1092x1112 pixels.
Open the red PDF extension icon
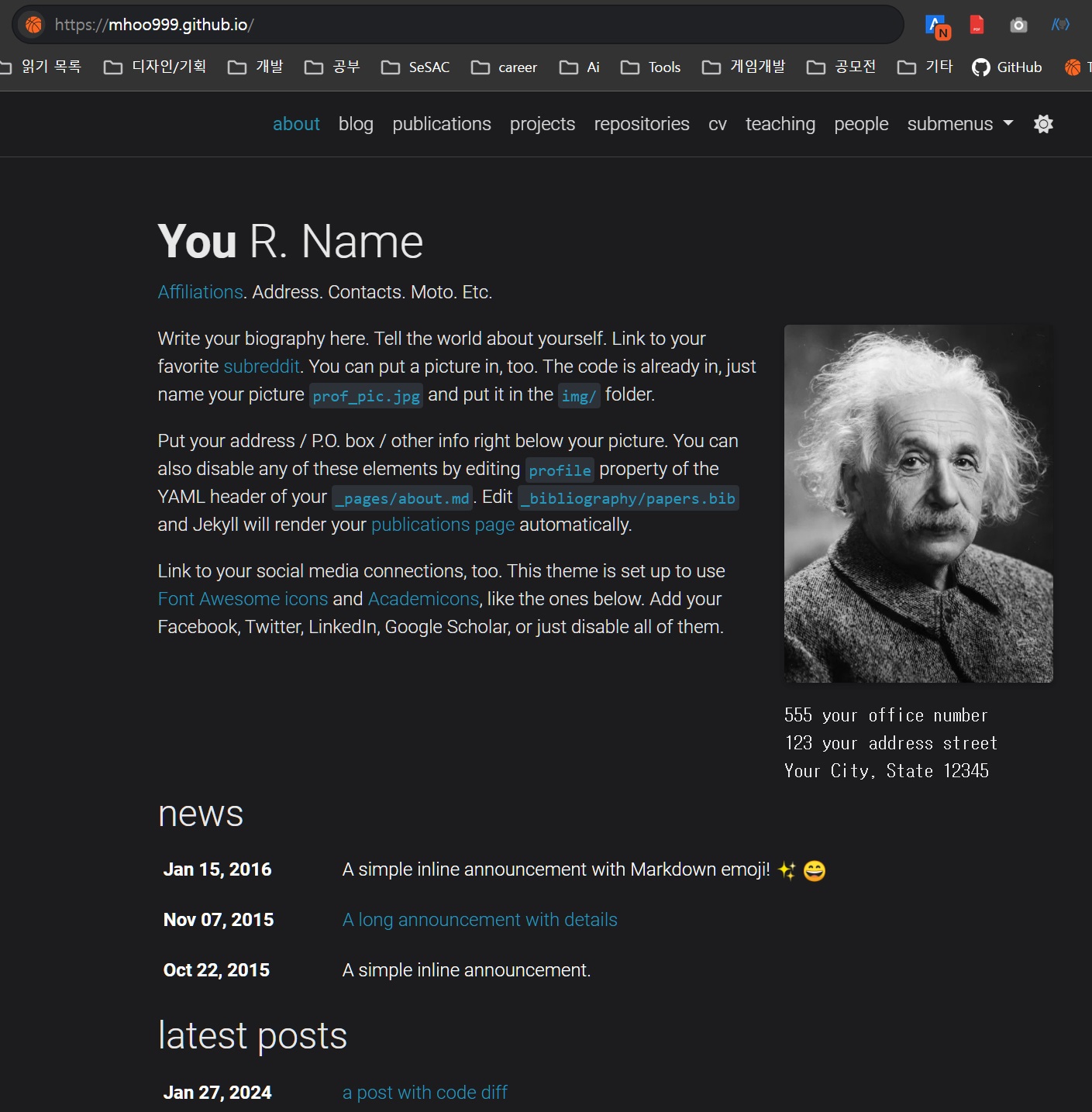tap(977, 26)
